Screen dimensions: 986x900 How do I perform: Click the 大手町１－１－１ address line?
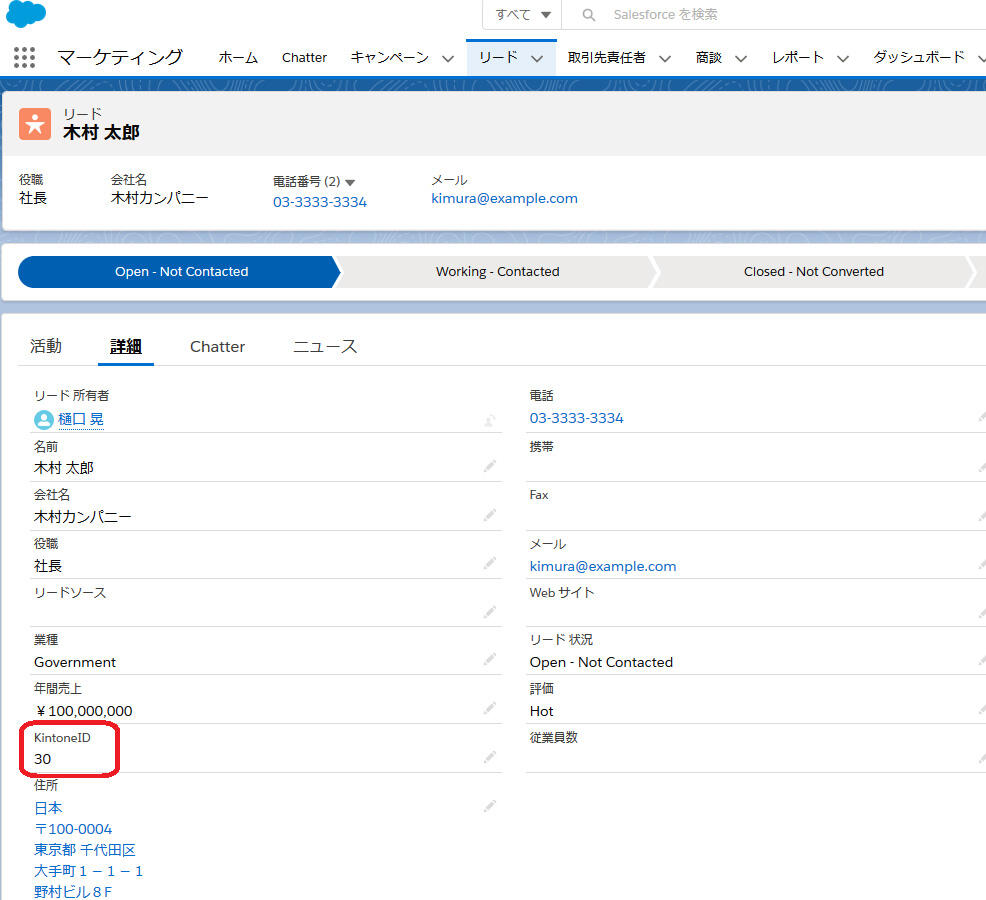tap(89, 871)
